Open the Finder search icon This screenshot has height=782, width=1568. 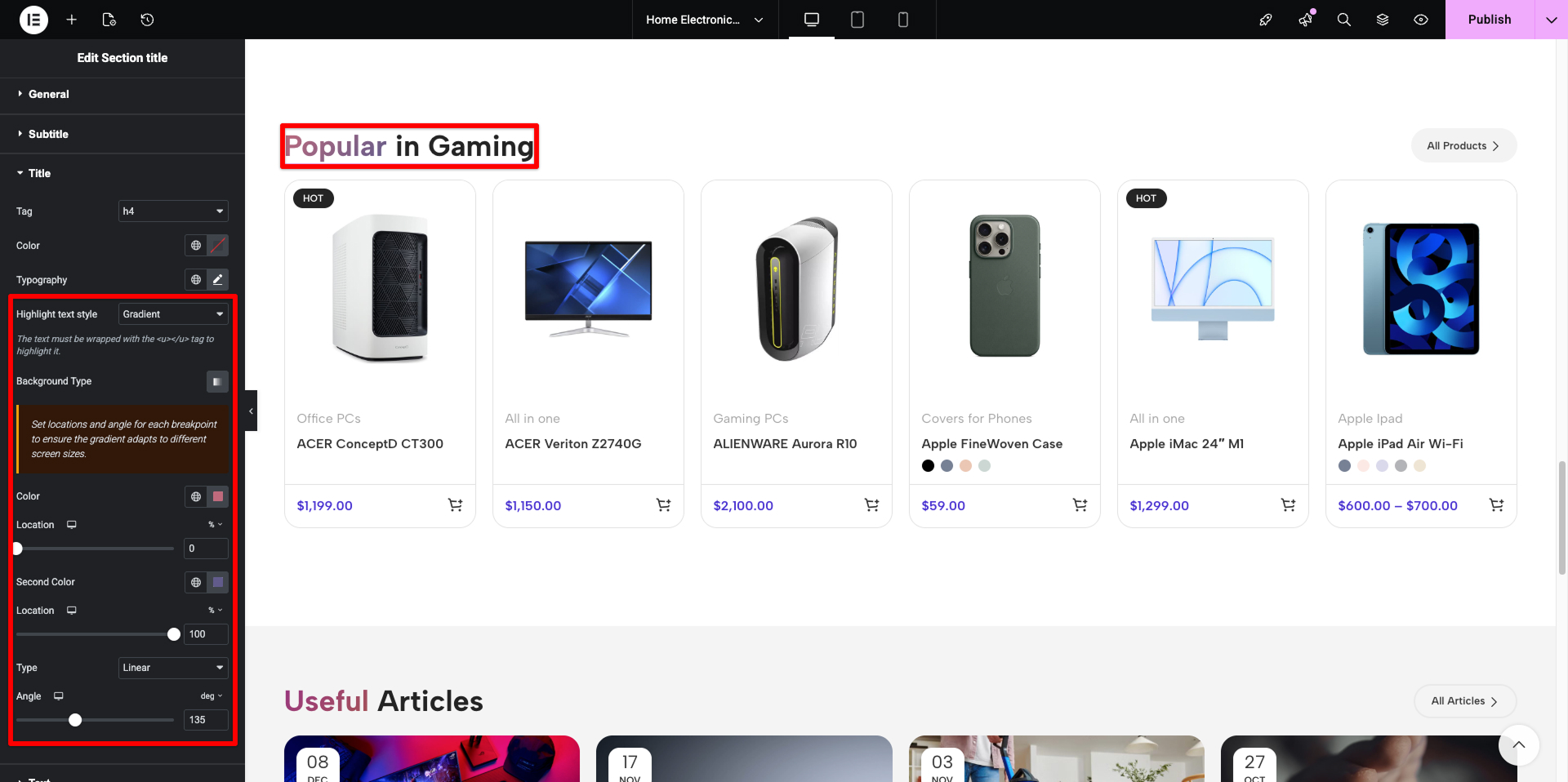coord(1343,20)
